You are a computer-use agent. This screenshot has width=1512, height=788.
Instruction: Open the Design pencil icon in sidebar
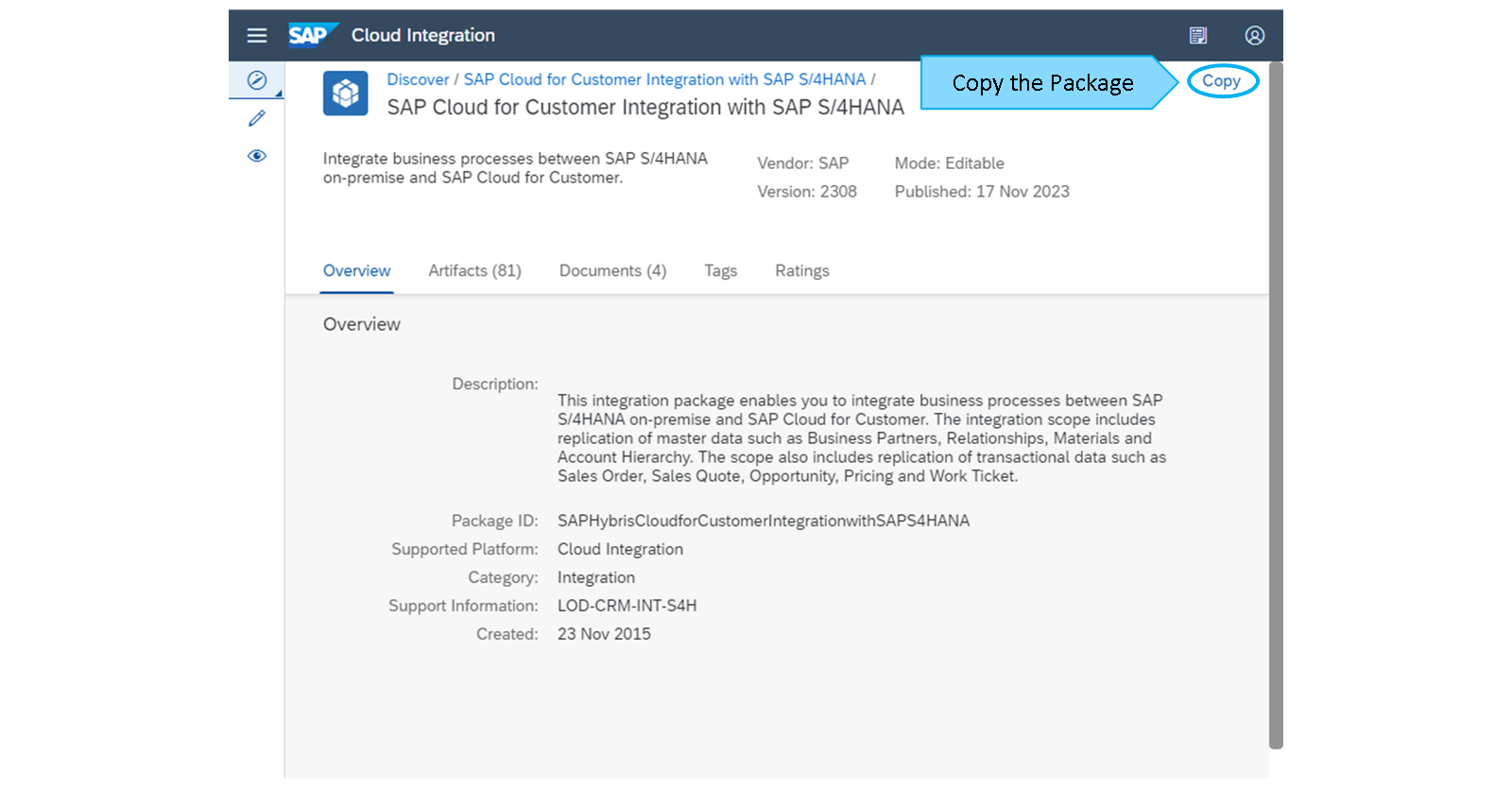coord(257,118)
